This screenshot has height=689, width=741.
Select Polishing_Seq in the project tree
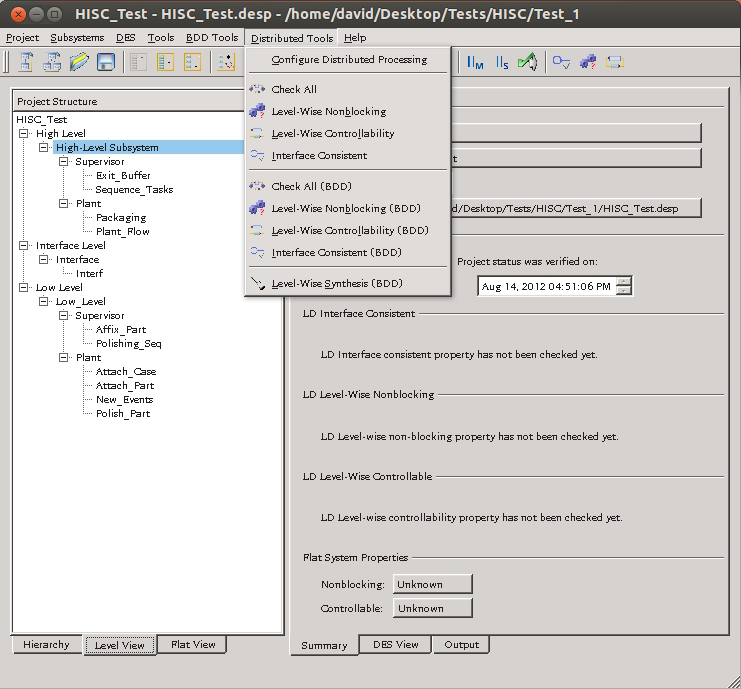tap(128, 343)
